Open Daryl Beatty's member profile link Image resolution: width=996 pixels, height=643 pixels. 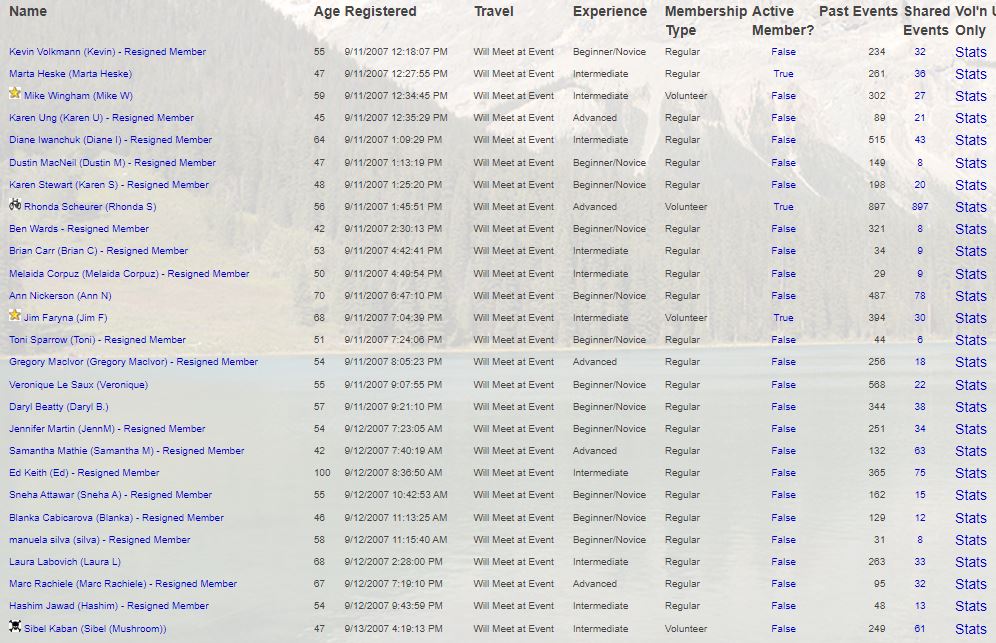pos(58,407)
